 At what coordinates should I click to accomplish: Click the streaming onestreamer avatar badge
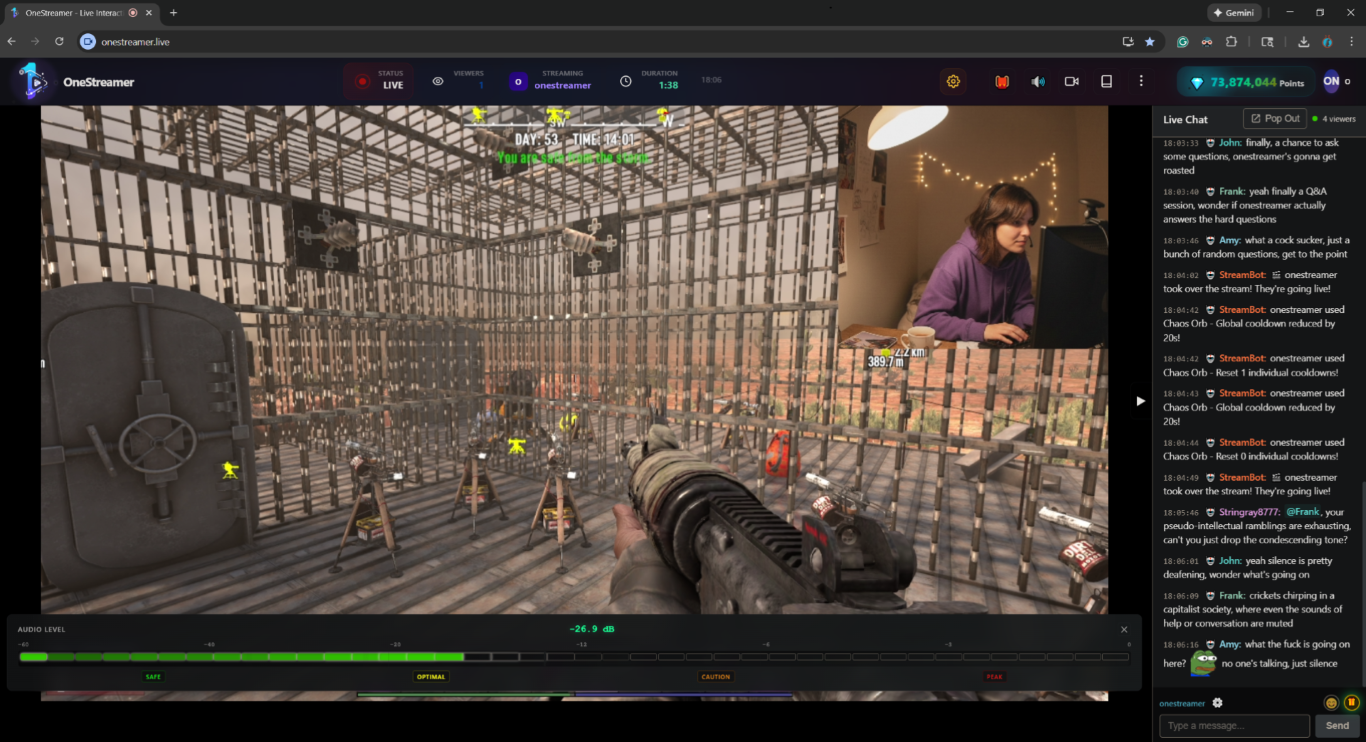[518, 82]
